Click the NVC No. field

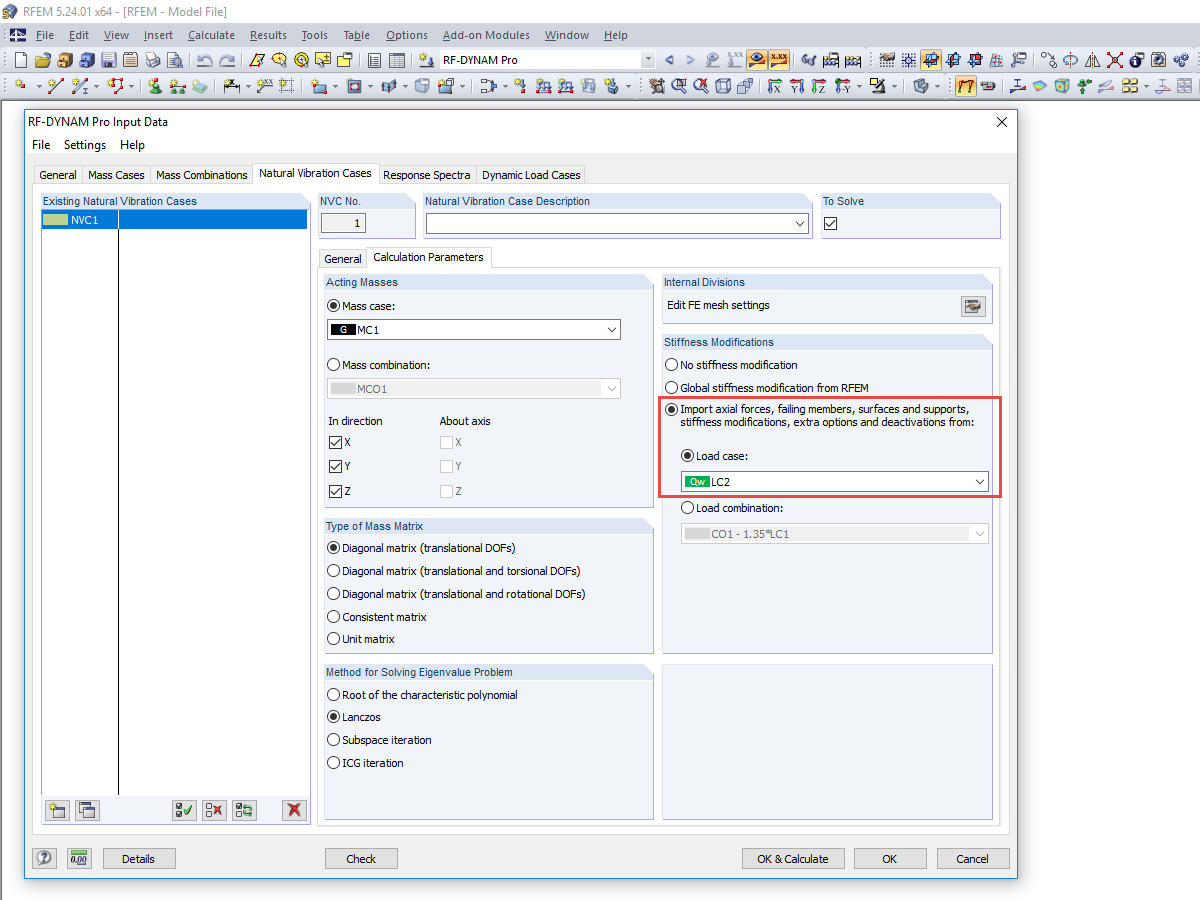pyautogui.click(x=342, y=224)
